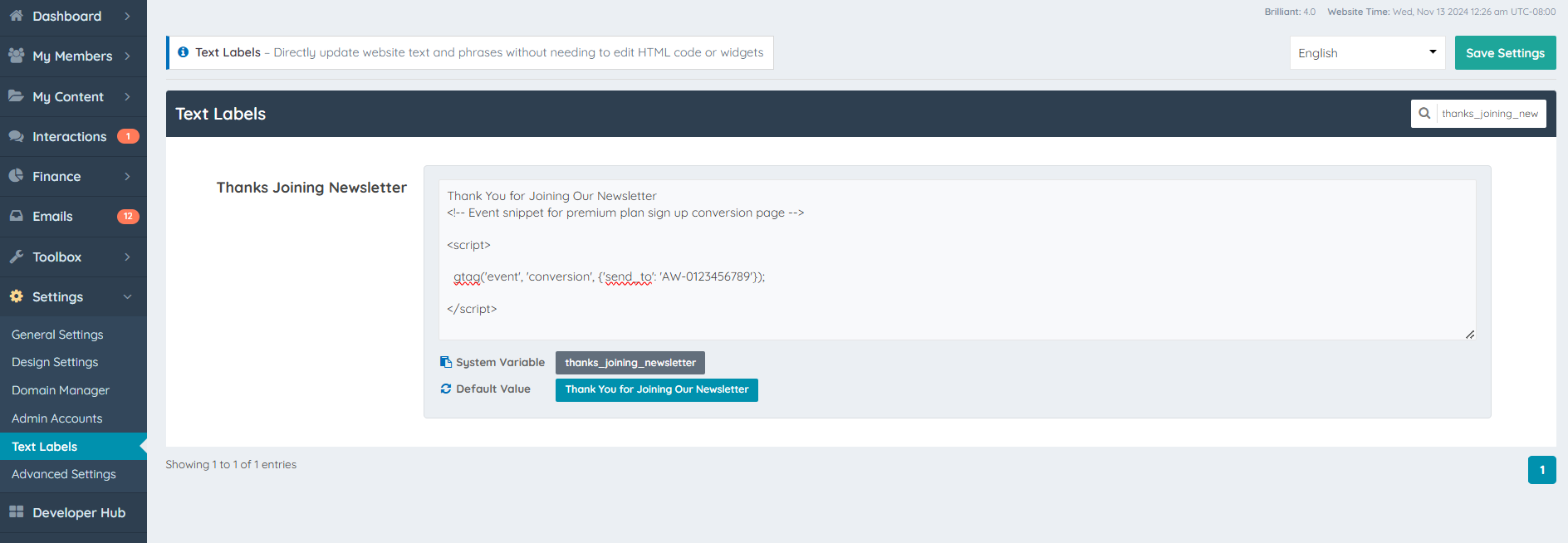Click the My Content folder icon
This screenshot has width=1568, height=543.
pyautogui.click(x=16, y=96)
